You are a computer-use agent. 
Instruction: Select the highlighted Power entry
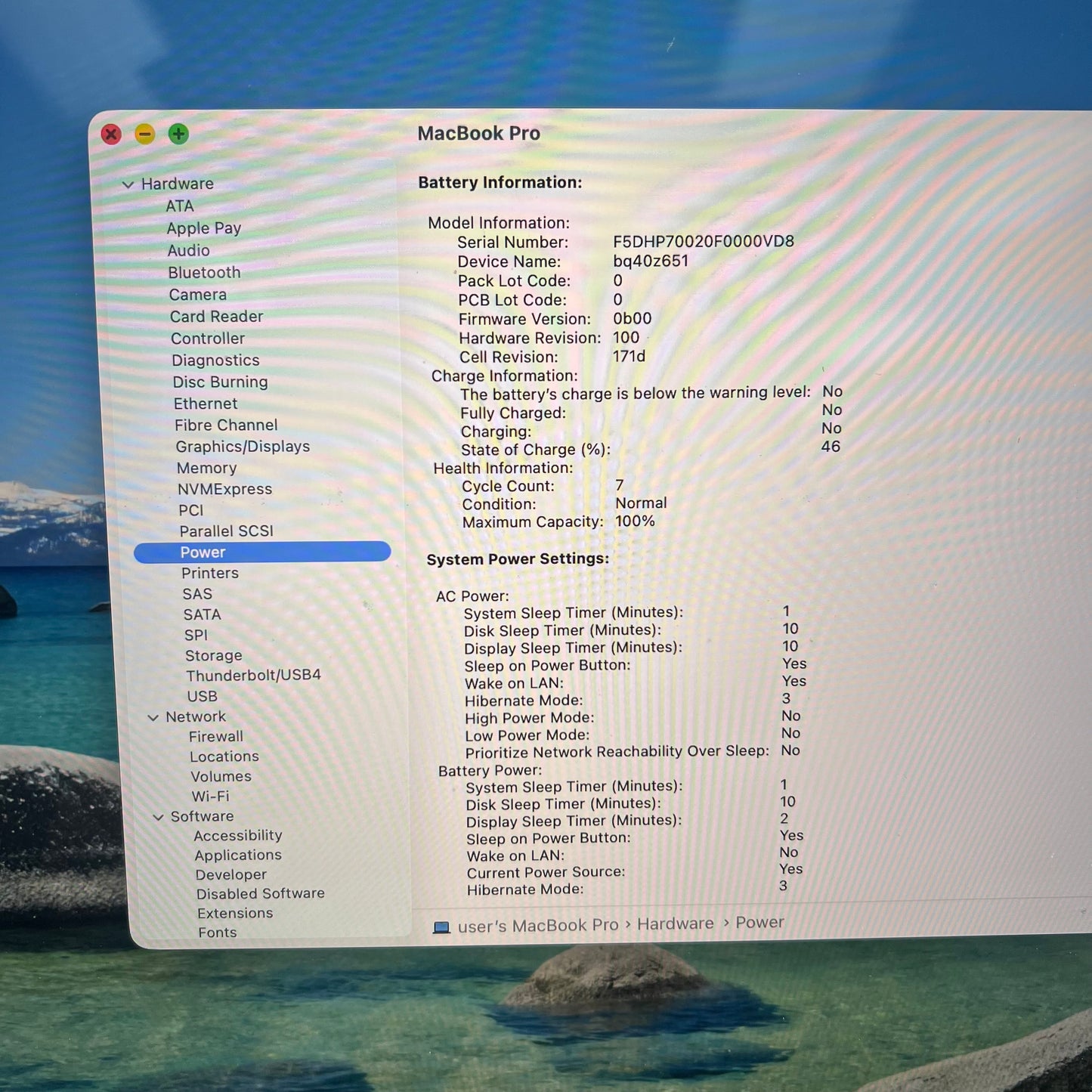coord(262,552)
